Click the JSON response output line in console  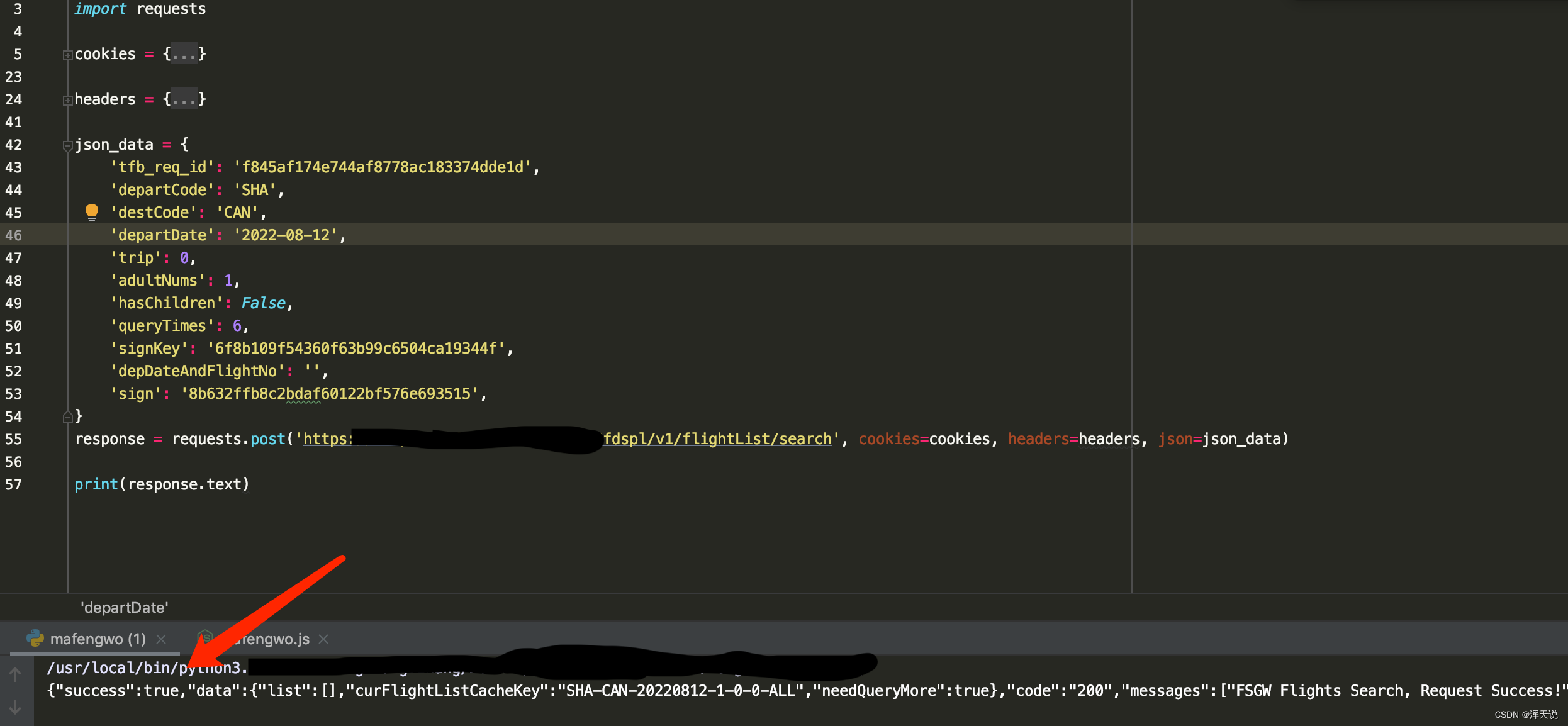pos(807,691)
